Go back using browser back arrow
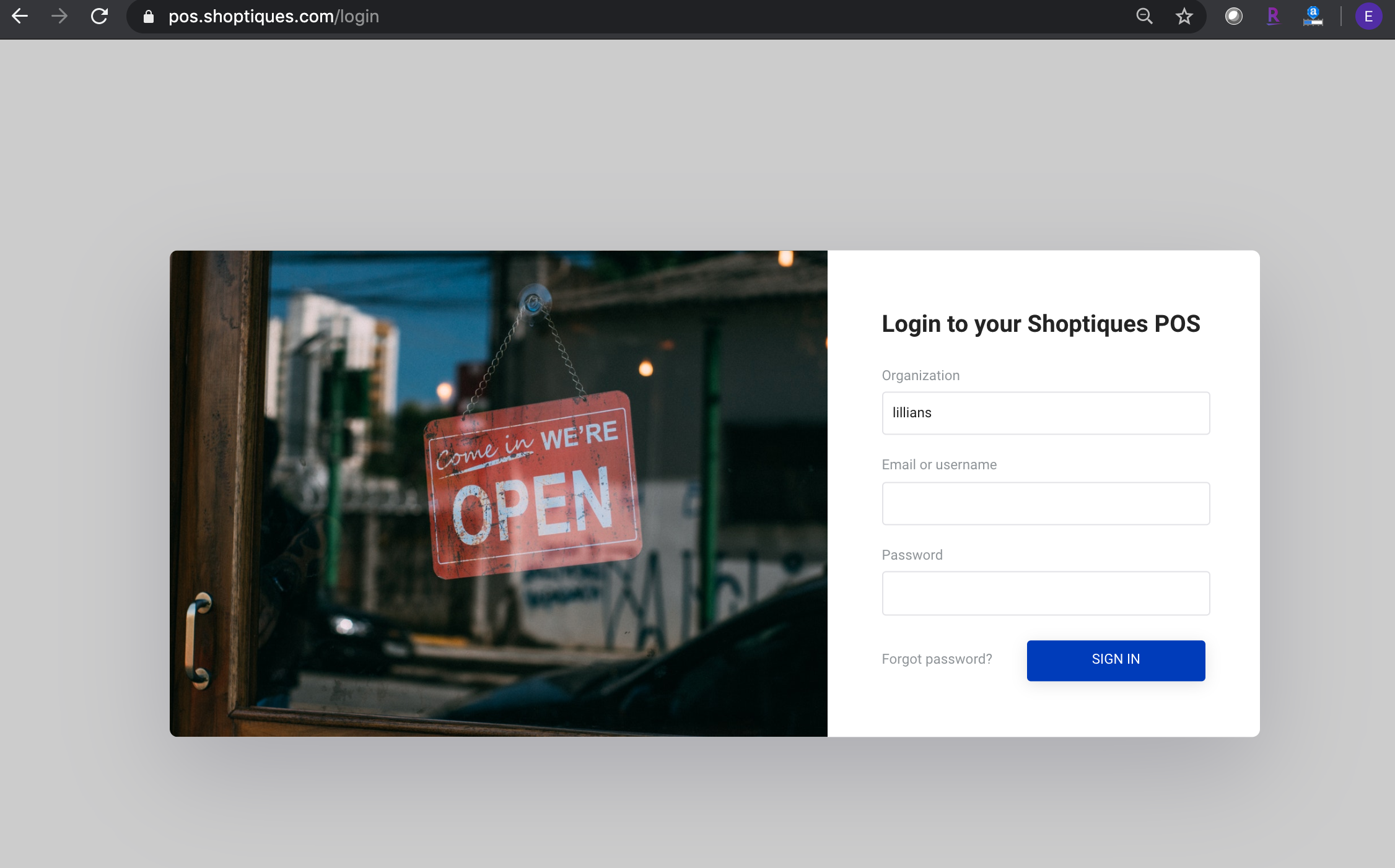This screenshot has height=868, width=1395. [20, 16]
